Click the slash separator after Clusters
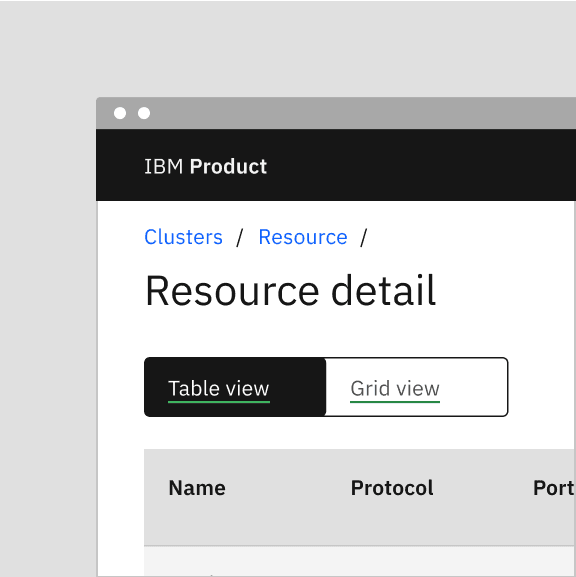The height and width of the screenshot is (577, 576). (x=240, y=238)
